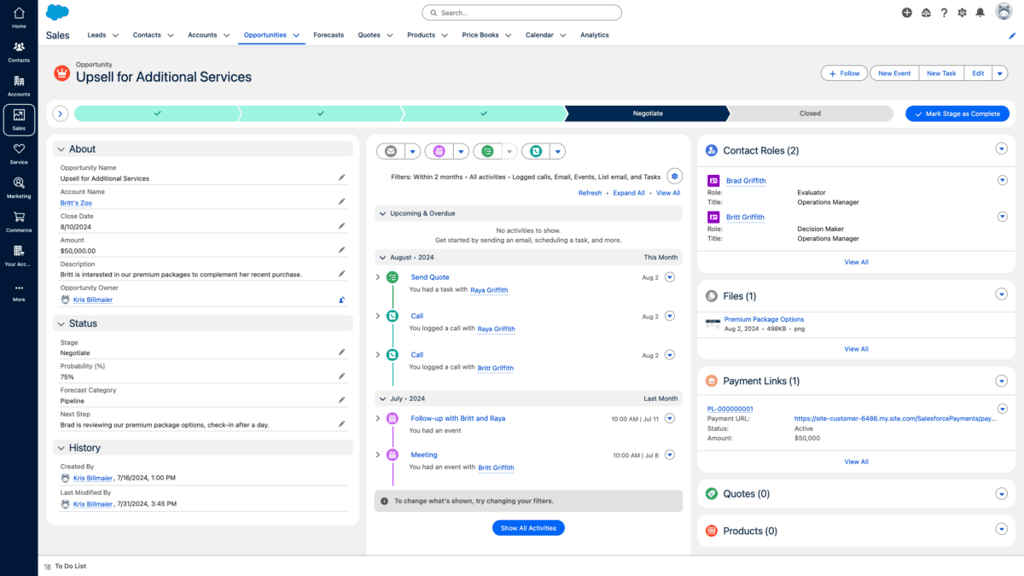
Task: Click the new task list icon
Action: tap(487, 151)
